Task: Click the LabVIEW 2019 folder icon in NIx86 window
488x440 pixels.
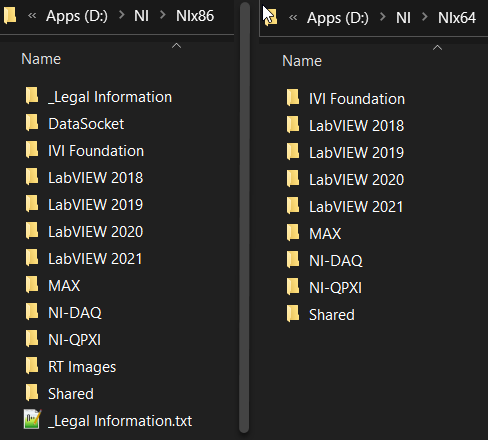Action: coord(32,204)
